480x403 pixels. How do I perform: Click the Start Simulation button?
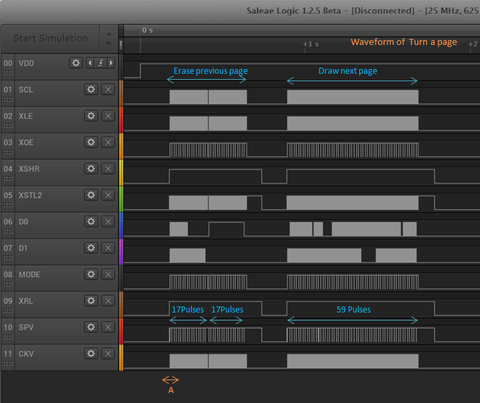click(x=50, y=39)
